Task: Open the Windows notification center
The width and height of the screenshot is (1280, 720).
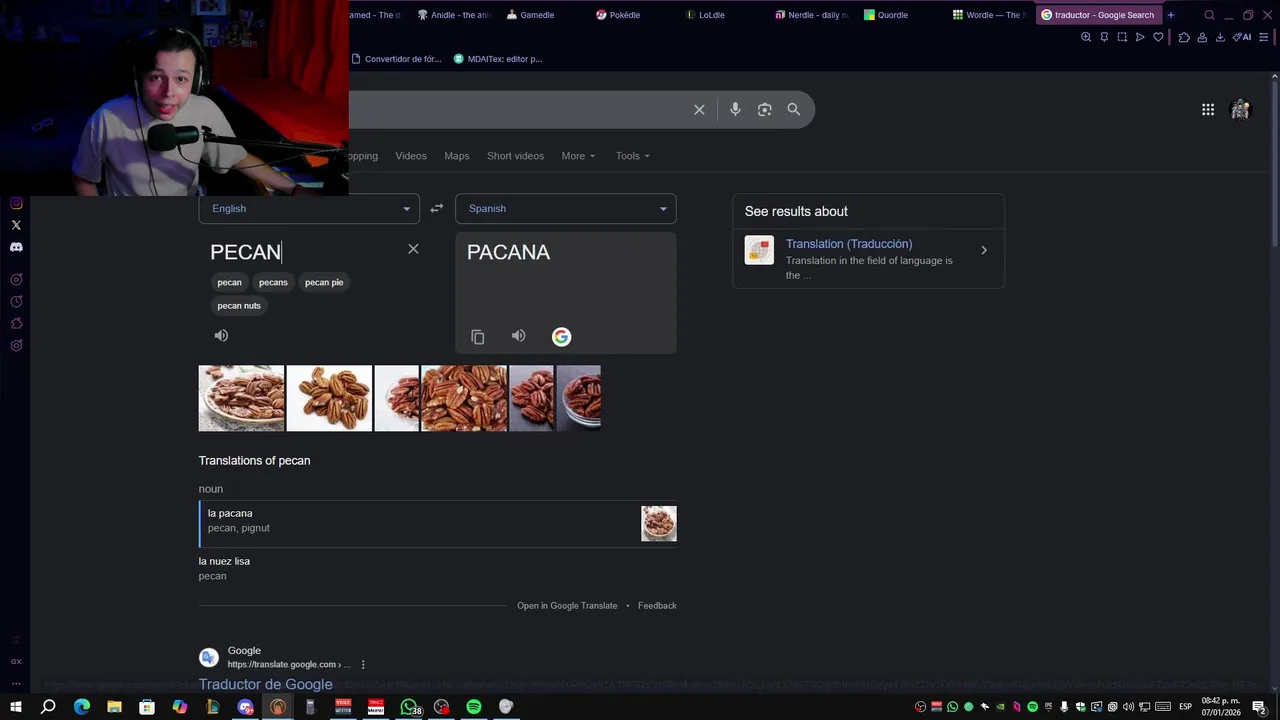Action: pyautogui.click(x=1259, y=707)
